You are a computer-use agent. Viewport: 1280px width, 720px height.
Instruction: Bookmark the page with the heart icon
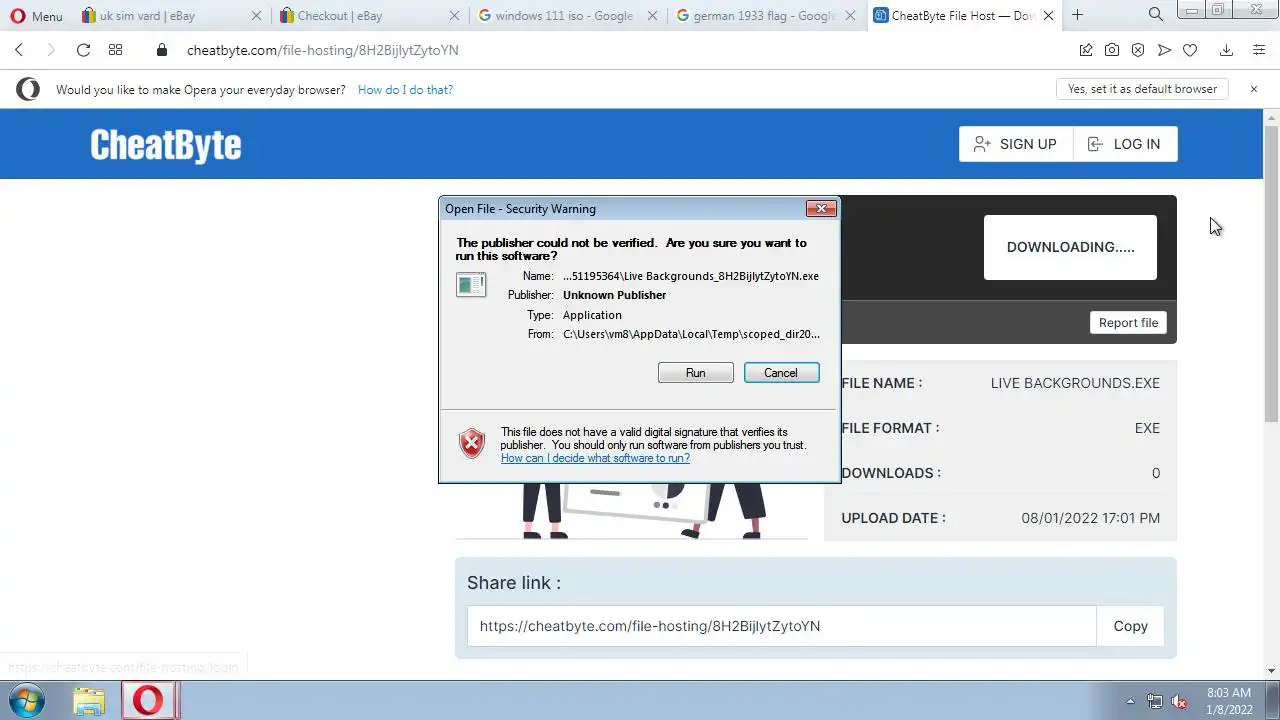(1190, 50)
